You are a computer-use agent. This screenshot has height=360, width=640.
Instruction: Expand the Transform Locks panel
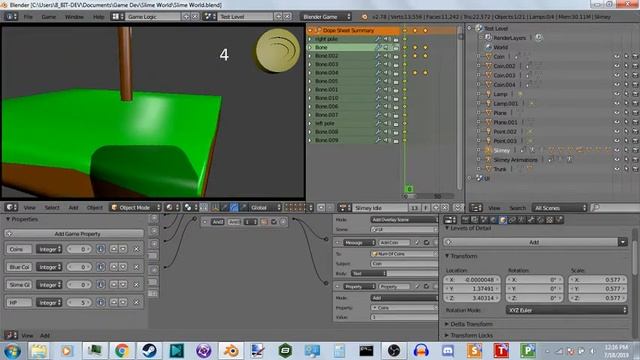(x=447, y=336)
